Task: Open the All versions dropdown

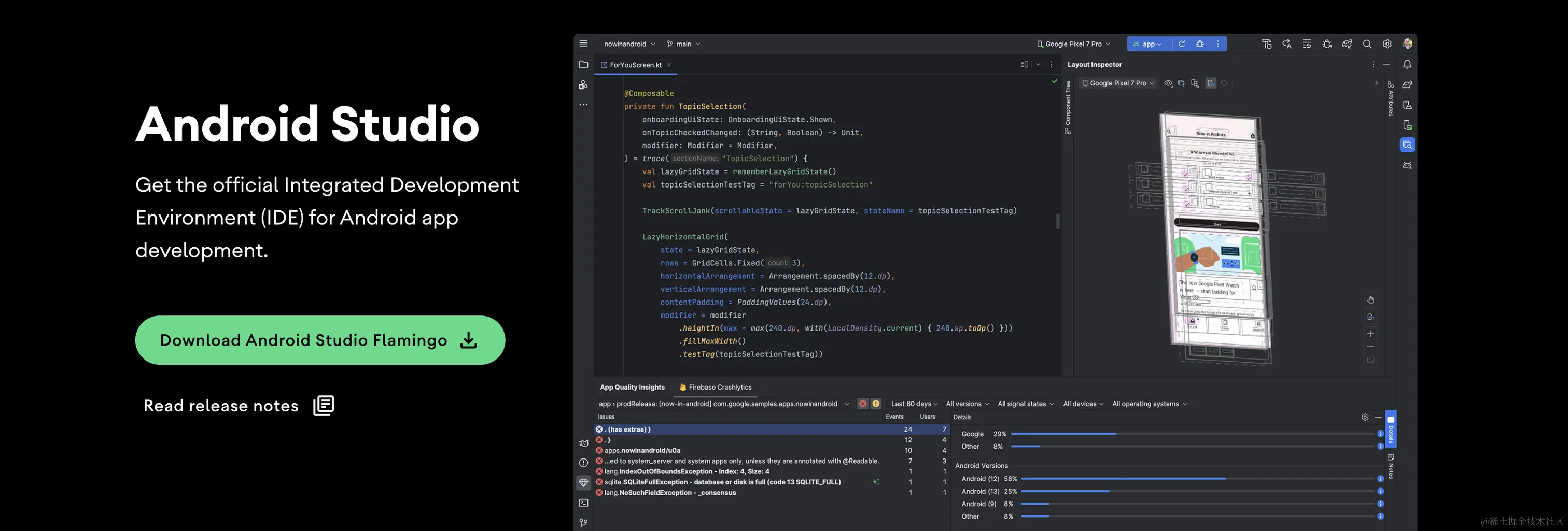Action: pos(967,404)
